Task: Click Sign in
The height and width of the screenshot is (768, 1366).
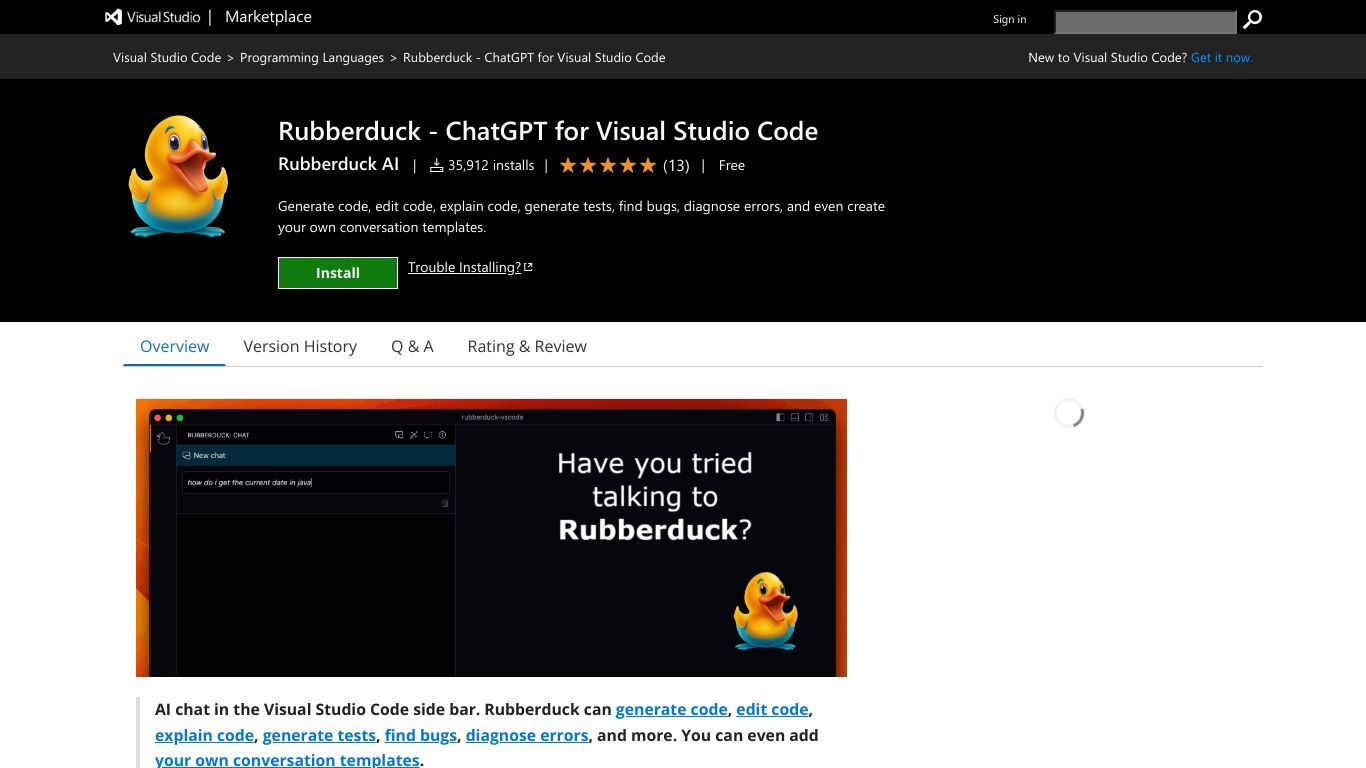Action: (1009, 19)
